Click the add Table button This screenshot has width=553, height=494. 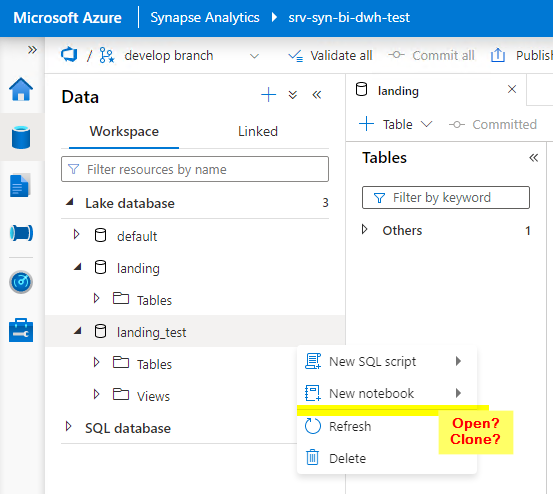click(x=386, y=124)
